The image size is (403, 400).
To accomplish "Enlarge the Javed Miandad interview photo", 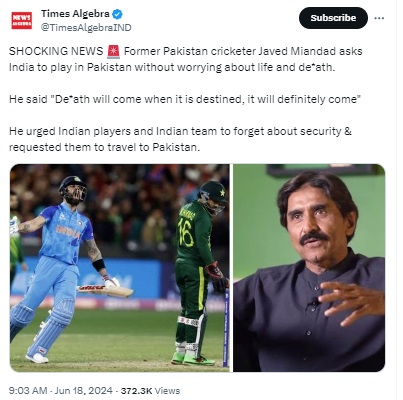I will click(309, 268).
